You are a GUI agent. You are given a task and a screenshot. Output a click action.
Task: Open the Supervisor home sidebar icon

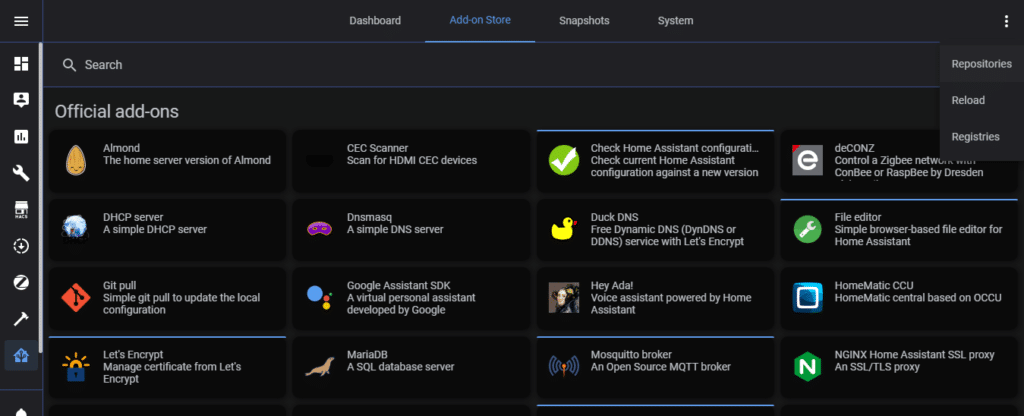coord(21,356)
